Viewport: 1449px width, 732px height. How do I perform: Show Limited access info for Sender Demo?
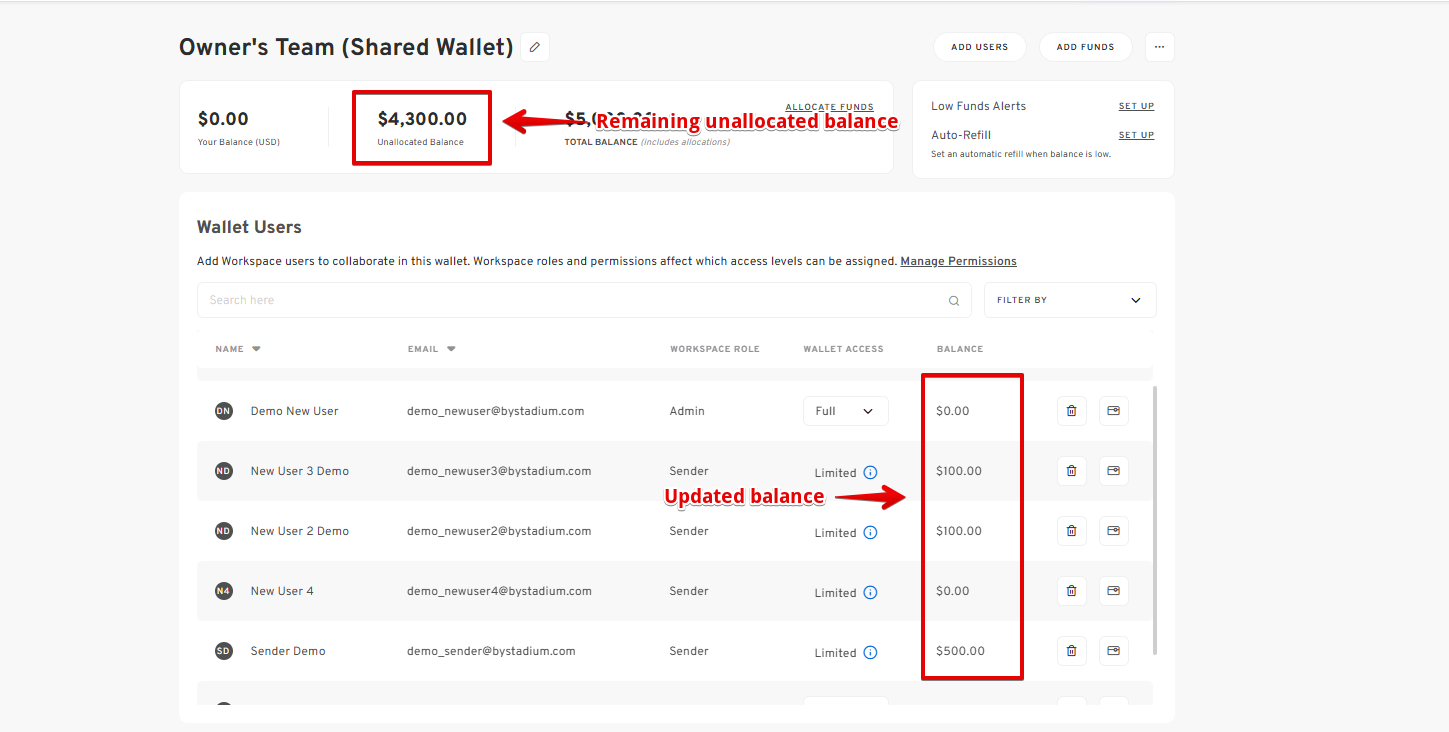[870, 653]
